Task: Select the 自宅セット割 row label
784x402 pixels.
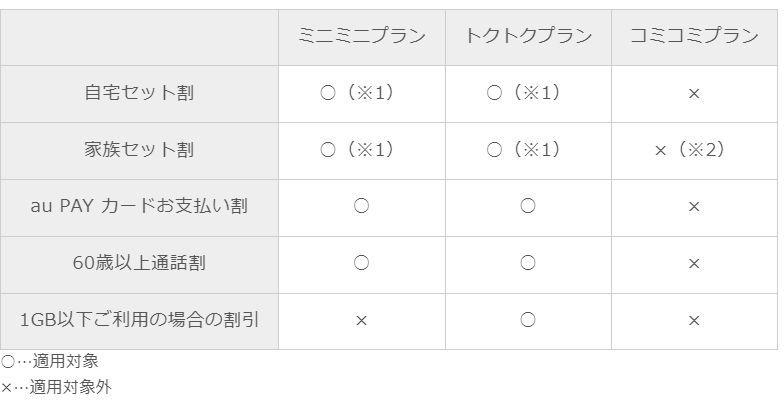Action: tap(139, 93)
